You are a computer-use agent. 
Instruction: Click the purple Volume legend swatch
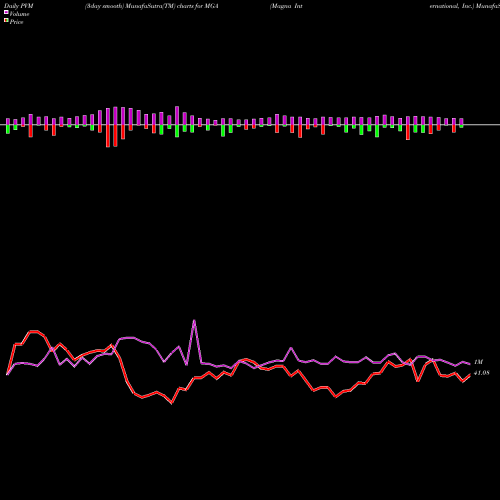(6, 12)
